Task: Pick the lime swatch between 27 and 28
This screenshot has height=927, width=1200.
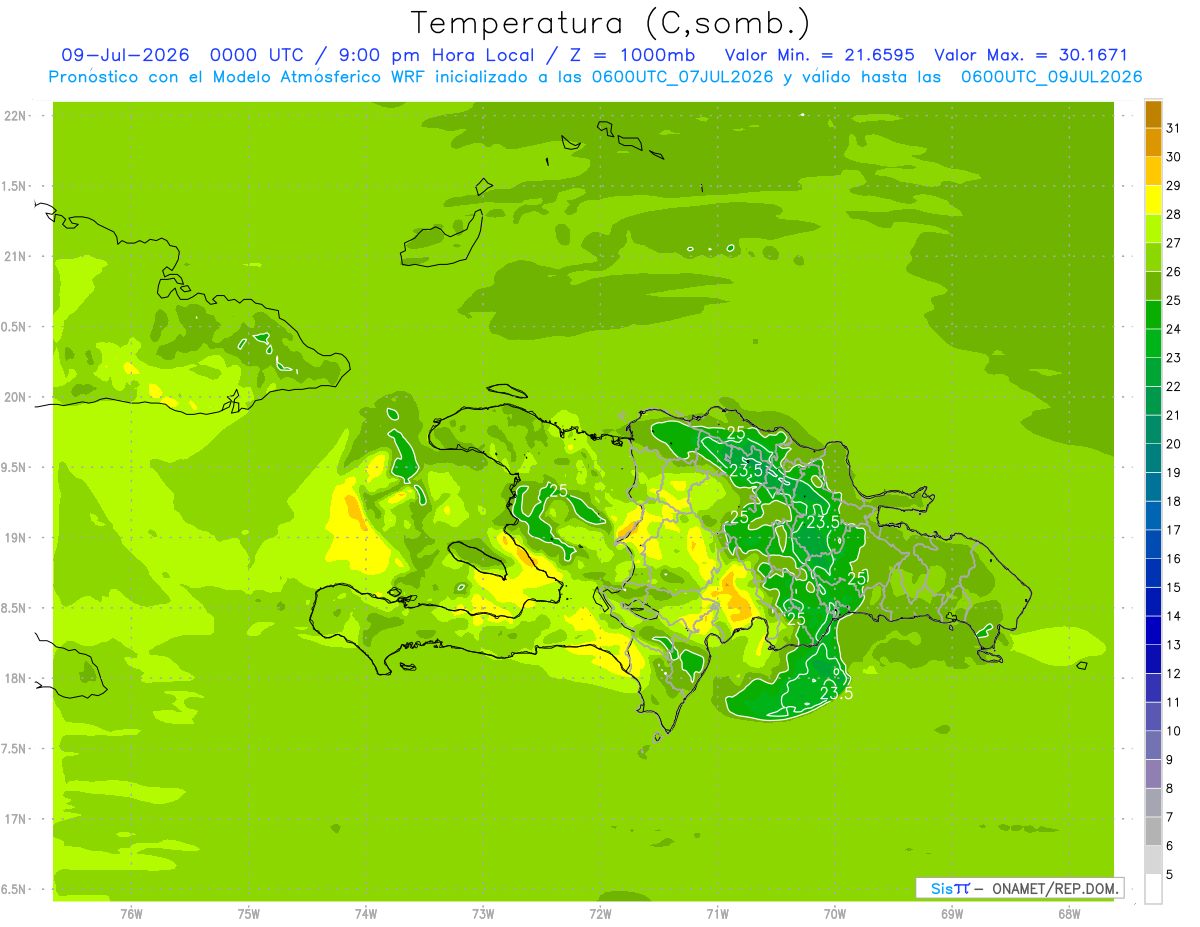Action: coord(1153,229)
